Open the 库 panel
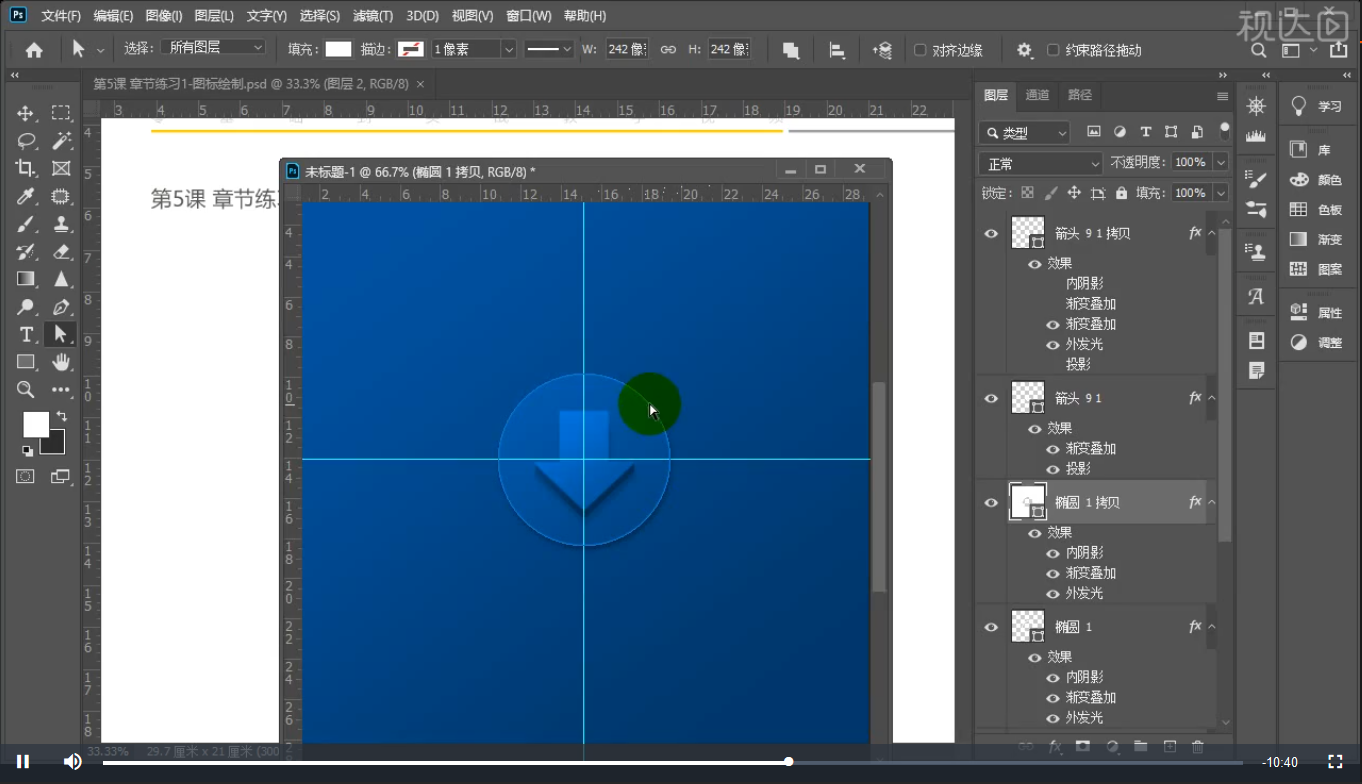Screen dimensions: 1362x784 coord(1312,149)
